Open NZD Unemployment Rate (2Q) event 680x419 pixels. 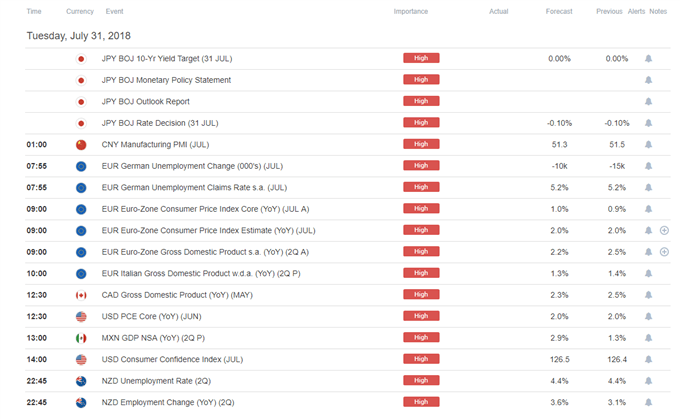point(156,381)
